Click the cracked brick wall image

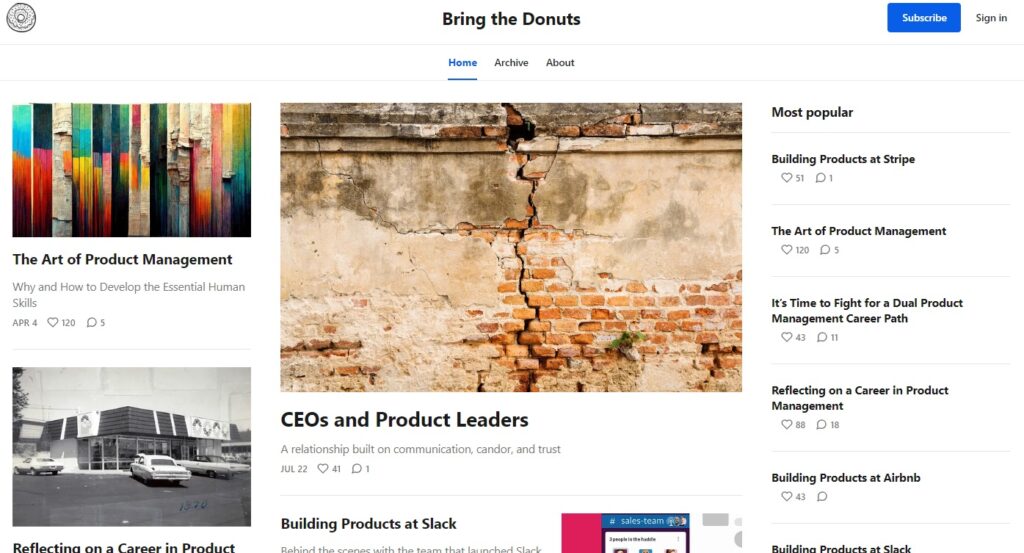pyautogui.click(x=511, y=247)
